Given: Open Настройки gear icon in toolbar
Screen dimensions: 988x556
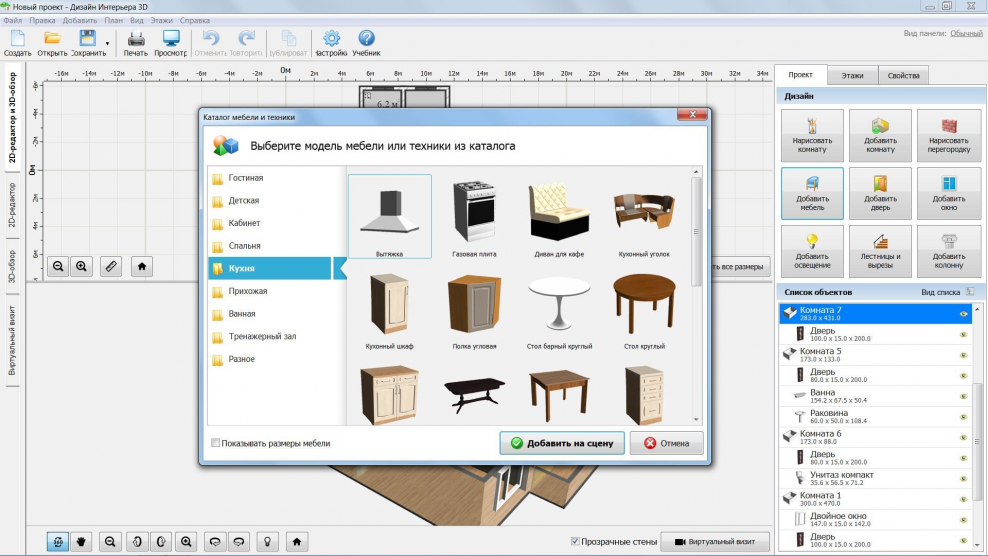Looking at the screenshot, I should (330, 41).
